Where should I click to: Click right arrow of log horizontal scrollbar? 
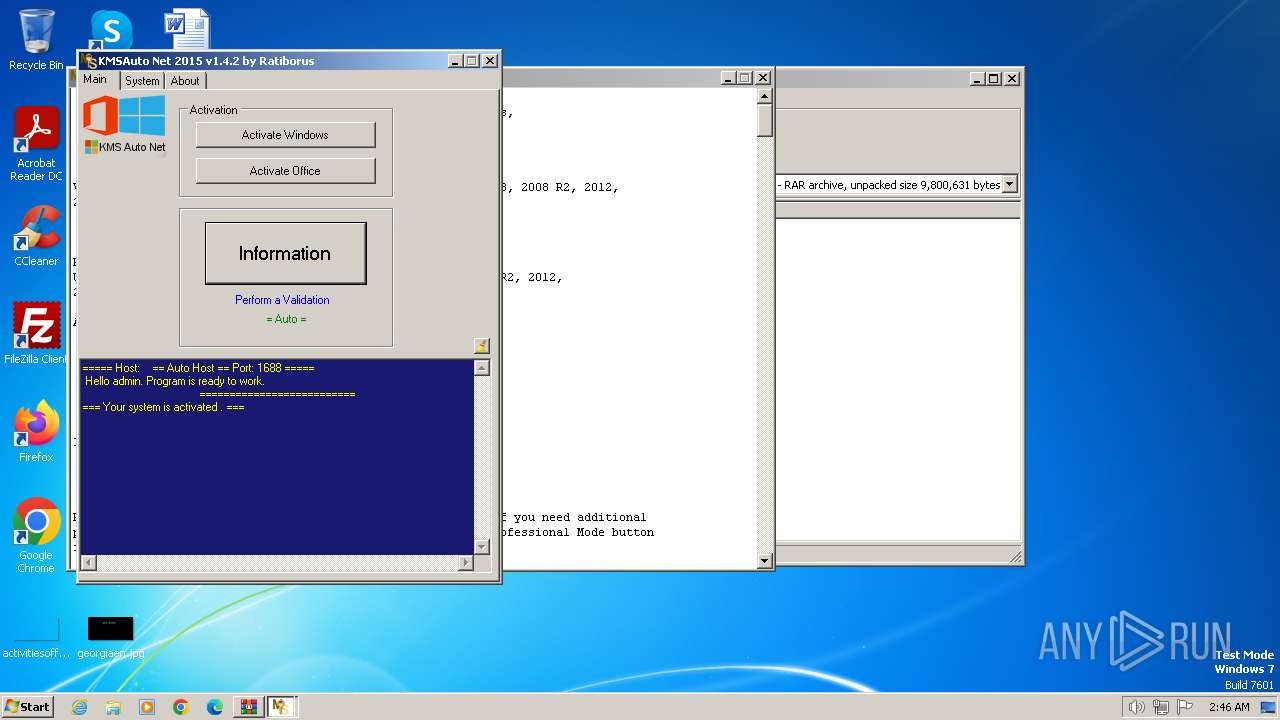(465, 563)
